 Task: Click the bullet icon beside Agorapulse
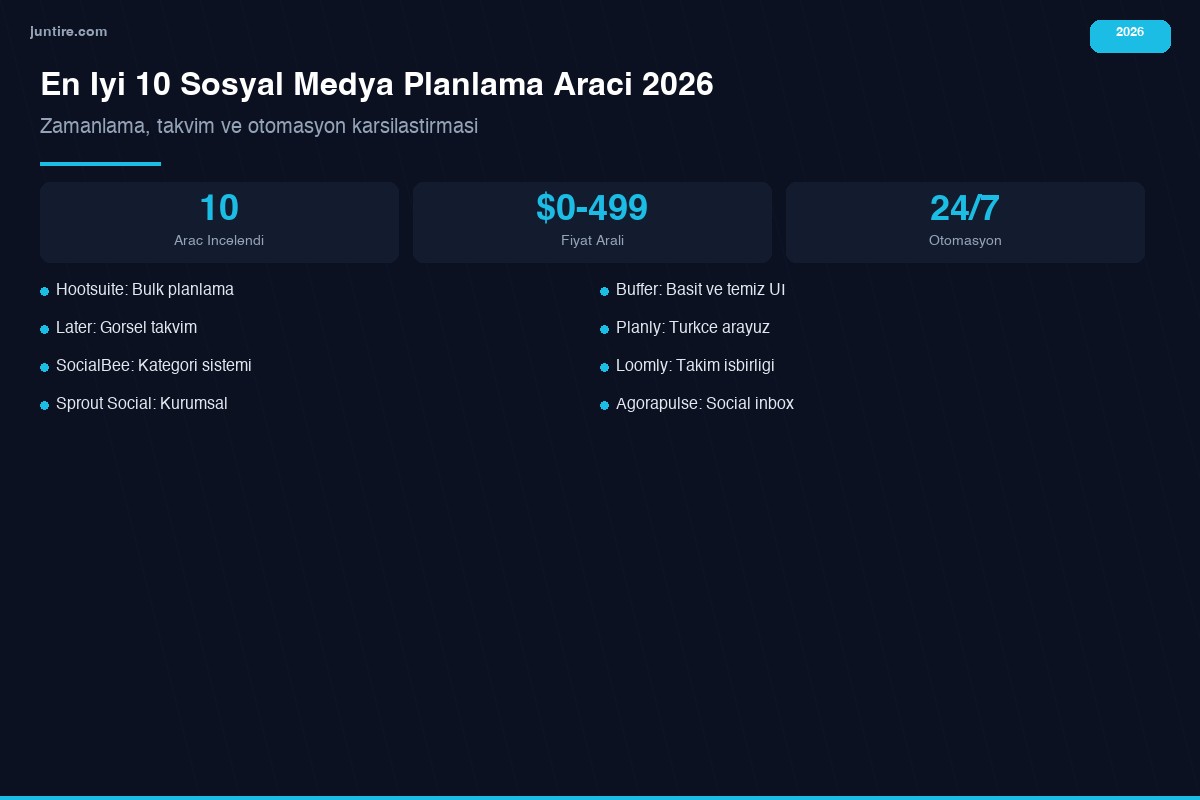pyautogui.click(x=604, y=406)
